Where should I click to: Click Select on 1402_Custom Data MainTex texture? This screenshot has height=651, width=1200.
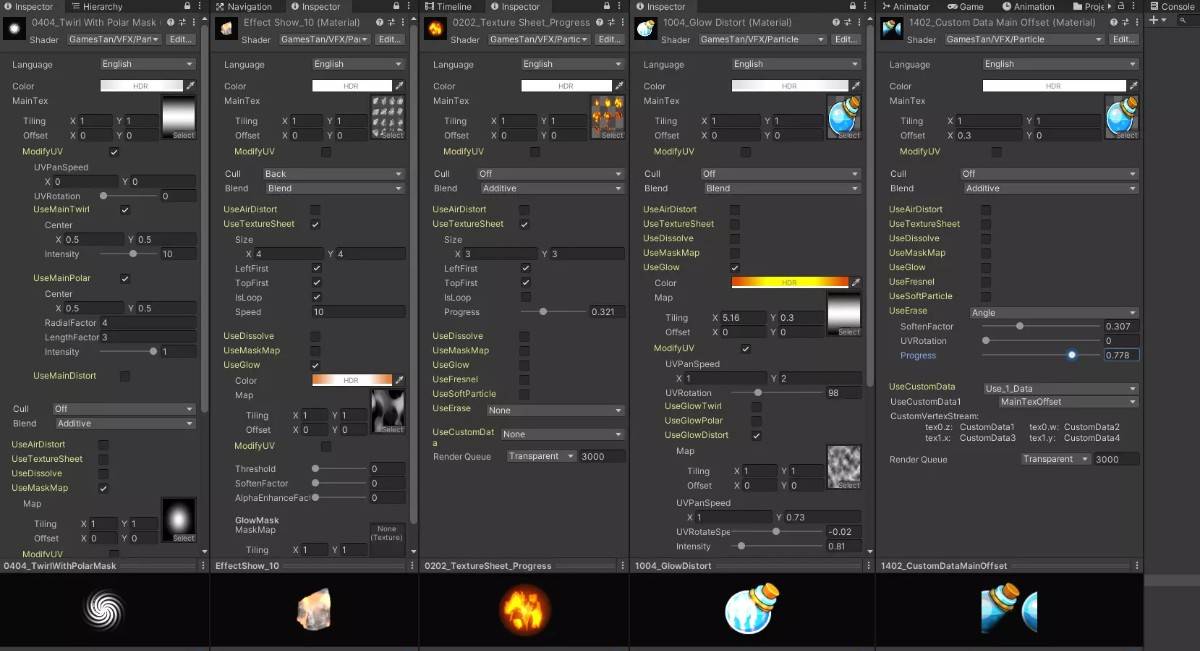point(1127,135)
